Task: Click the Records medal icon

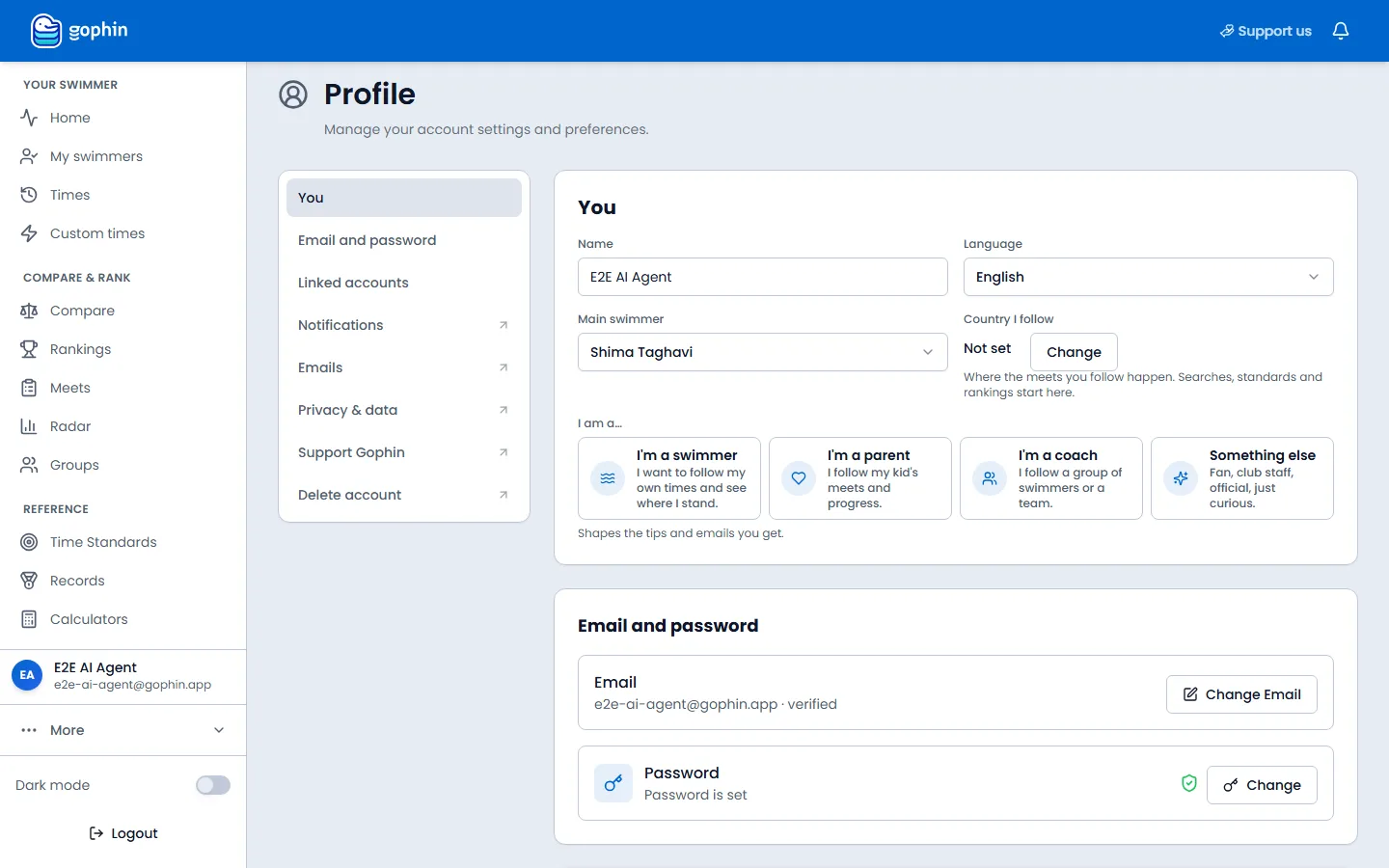Action: tap(29, 581)
